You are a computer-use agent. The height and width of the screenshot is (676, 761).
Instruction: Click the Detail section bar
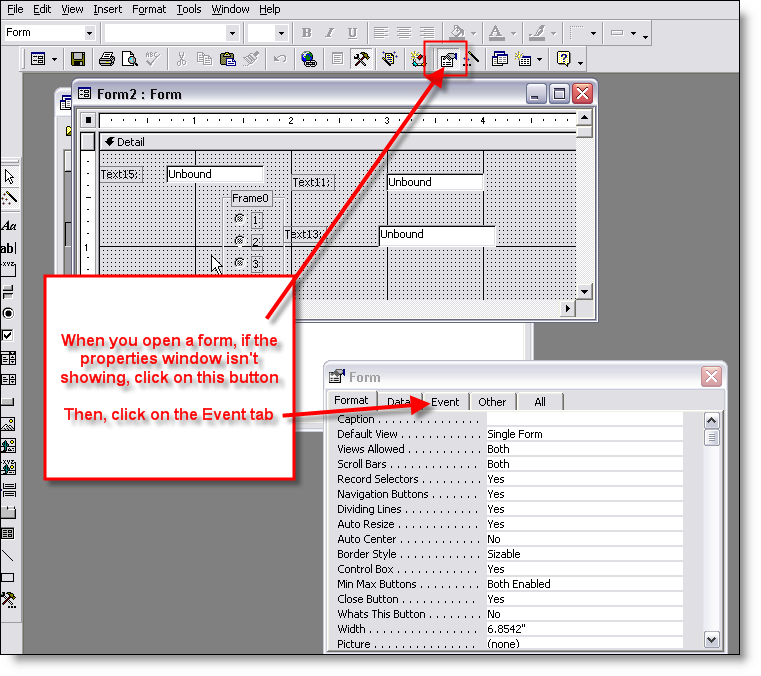tap(338, 142)
